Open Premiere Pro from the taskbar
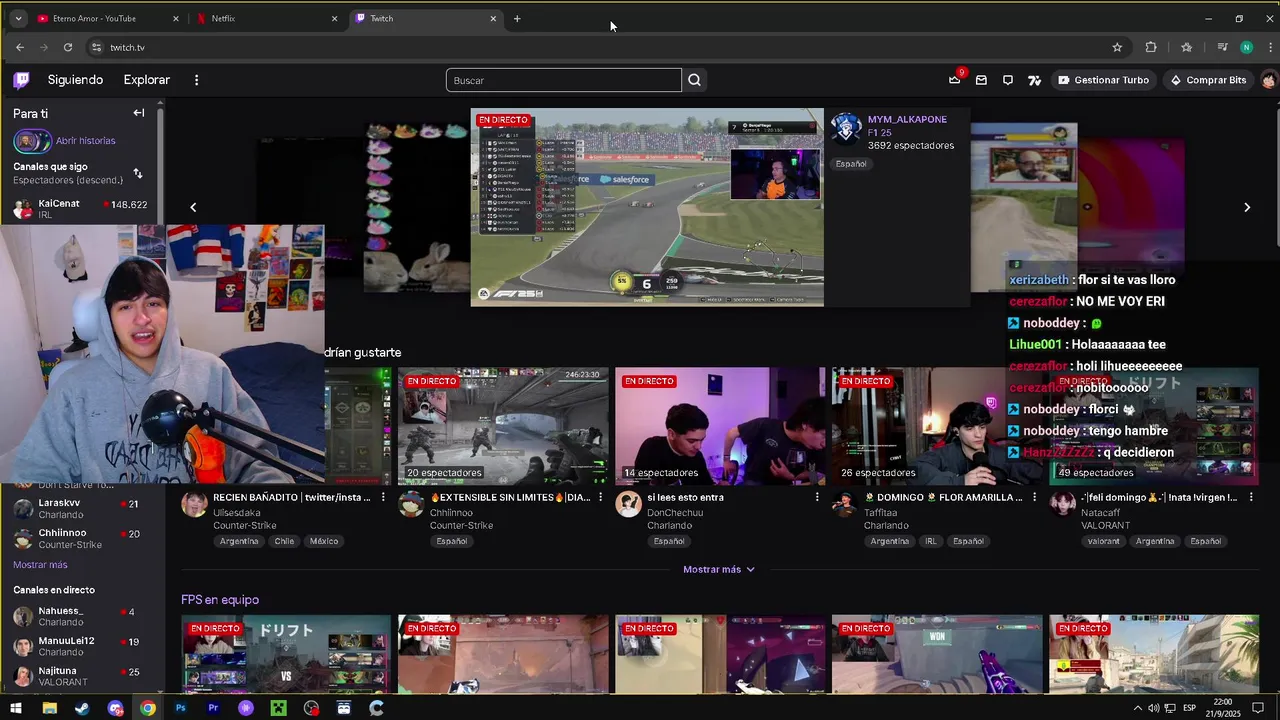This screenshot has width=1280, height=720. [x=213, y=708]
